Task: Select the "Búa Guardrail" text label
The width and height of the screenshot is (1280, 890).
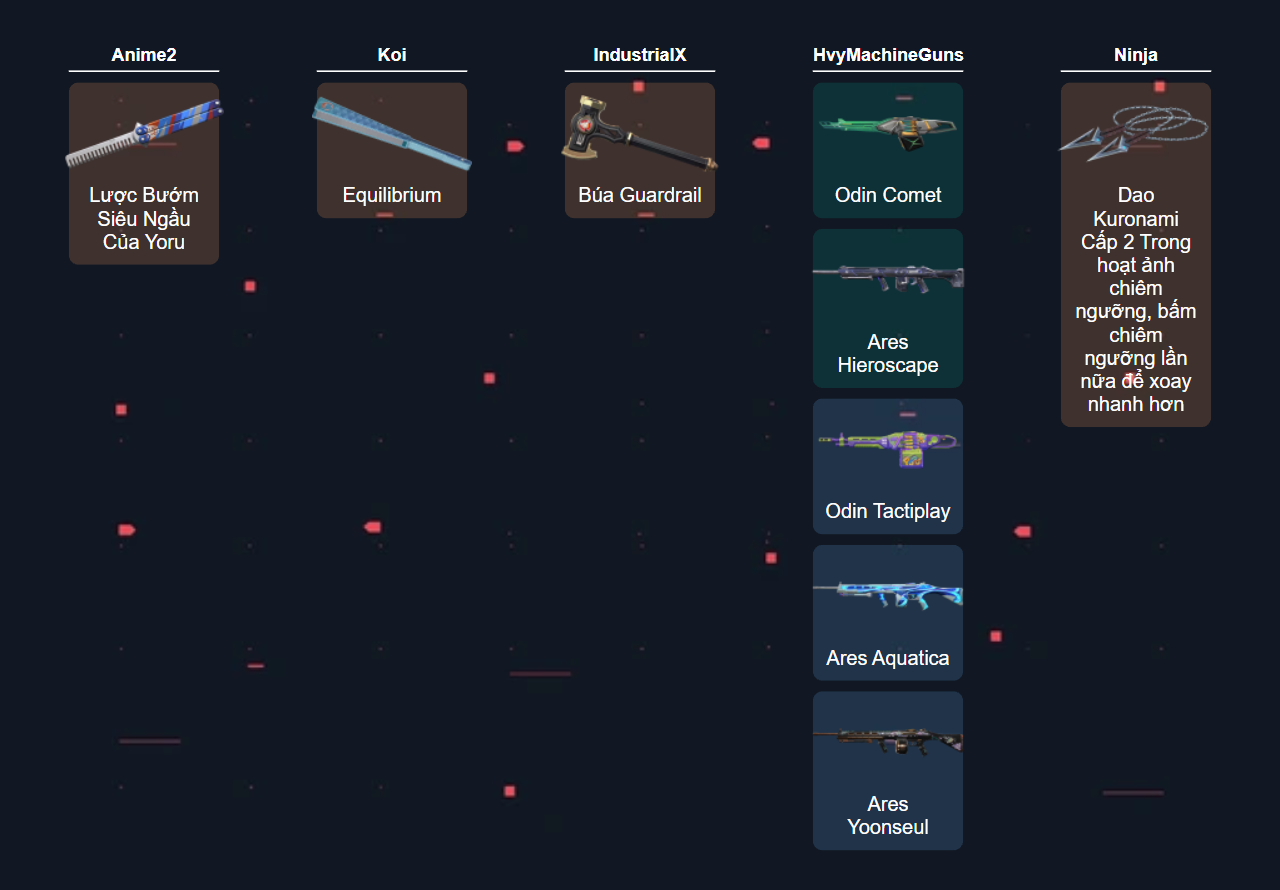Action: (640, 195)
